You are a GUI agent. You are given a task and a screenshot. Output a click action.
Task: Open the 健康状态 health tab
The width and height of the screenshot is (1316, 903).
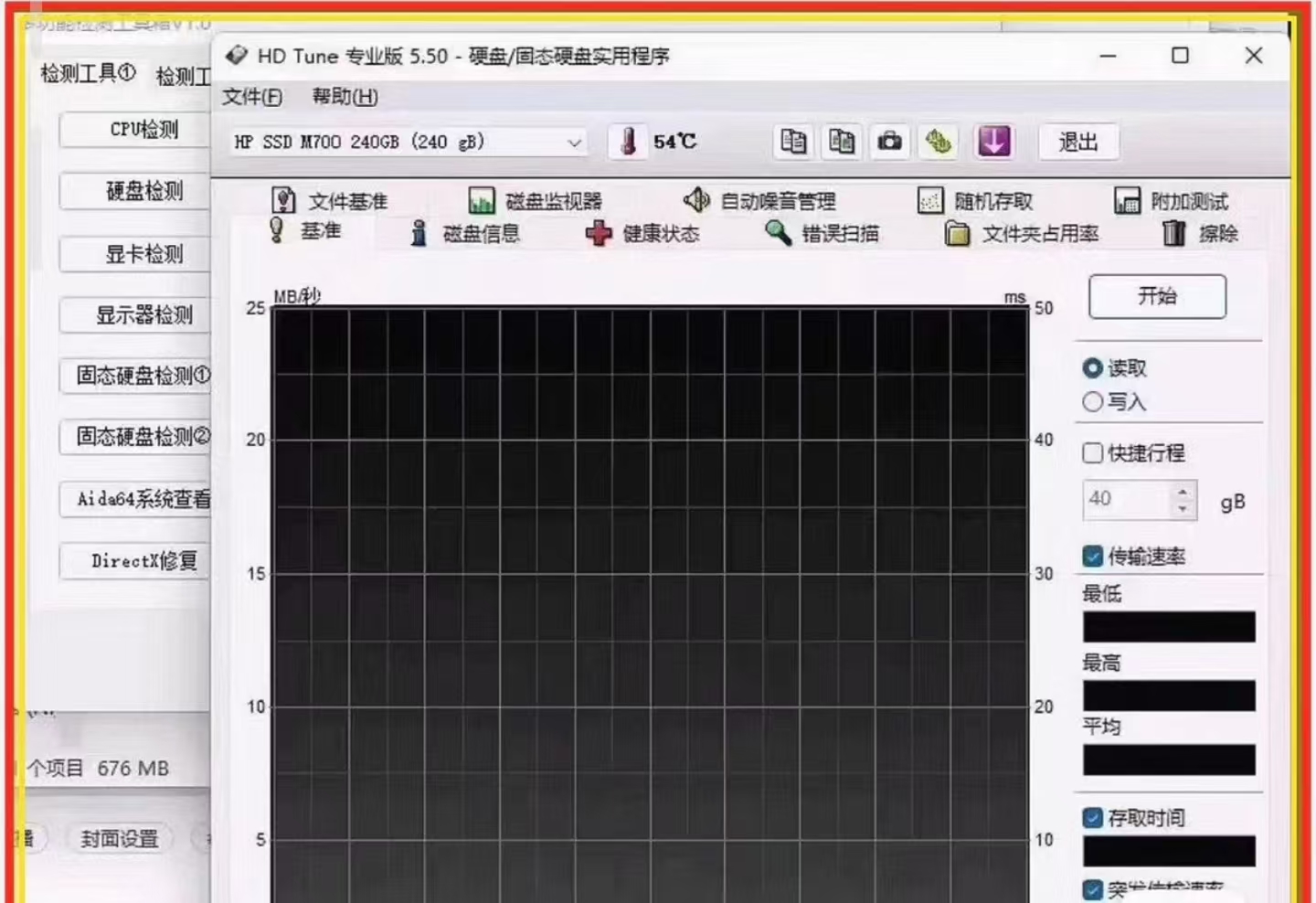[643, 234]
